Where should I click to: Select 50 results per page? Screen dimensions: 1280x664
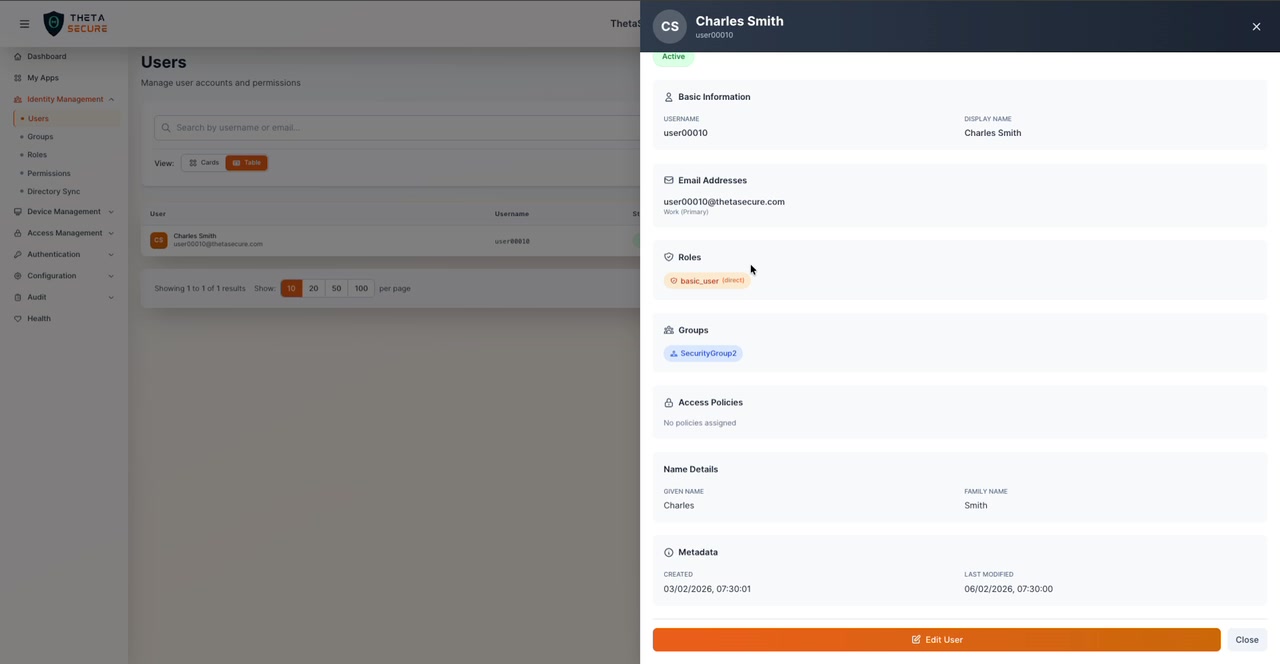pyautogui.click(x=336, y=288)
